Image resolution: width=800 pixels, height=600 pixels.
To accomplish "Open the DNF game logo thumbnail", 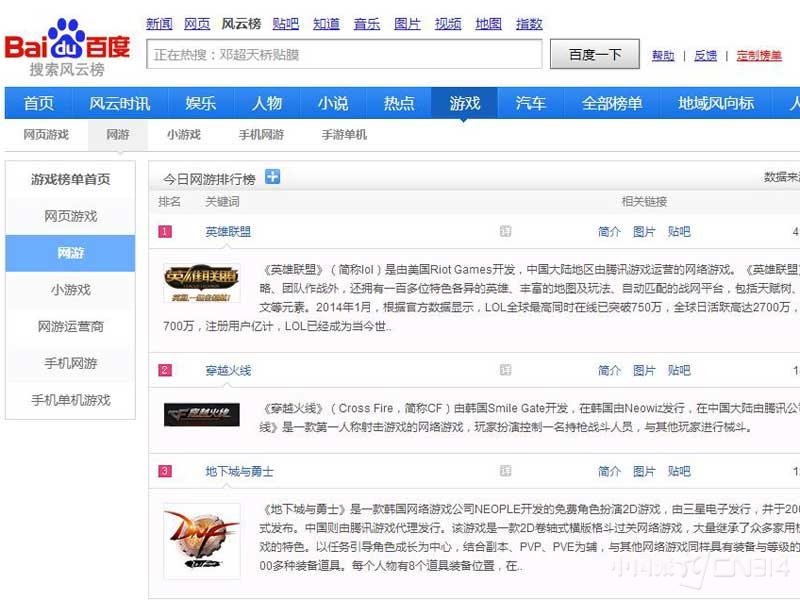I will tap(202, 541).
